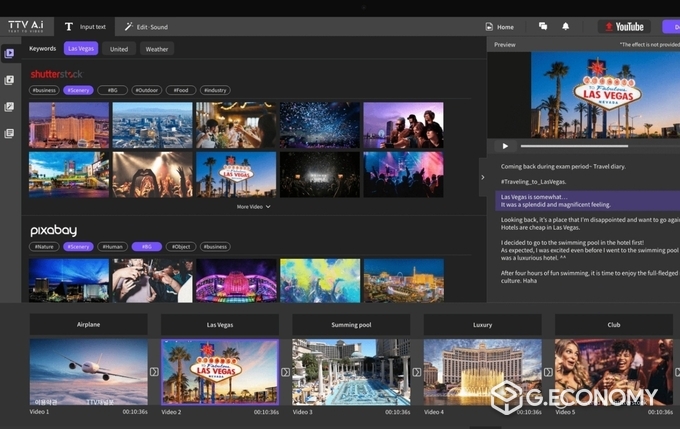Select Shutterstock blue confetti thumbnail
This screenshot has width=680, height=429.
(x=320, y=125)
